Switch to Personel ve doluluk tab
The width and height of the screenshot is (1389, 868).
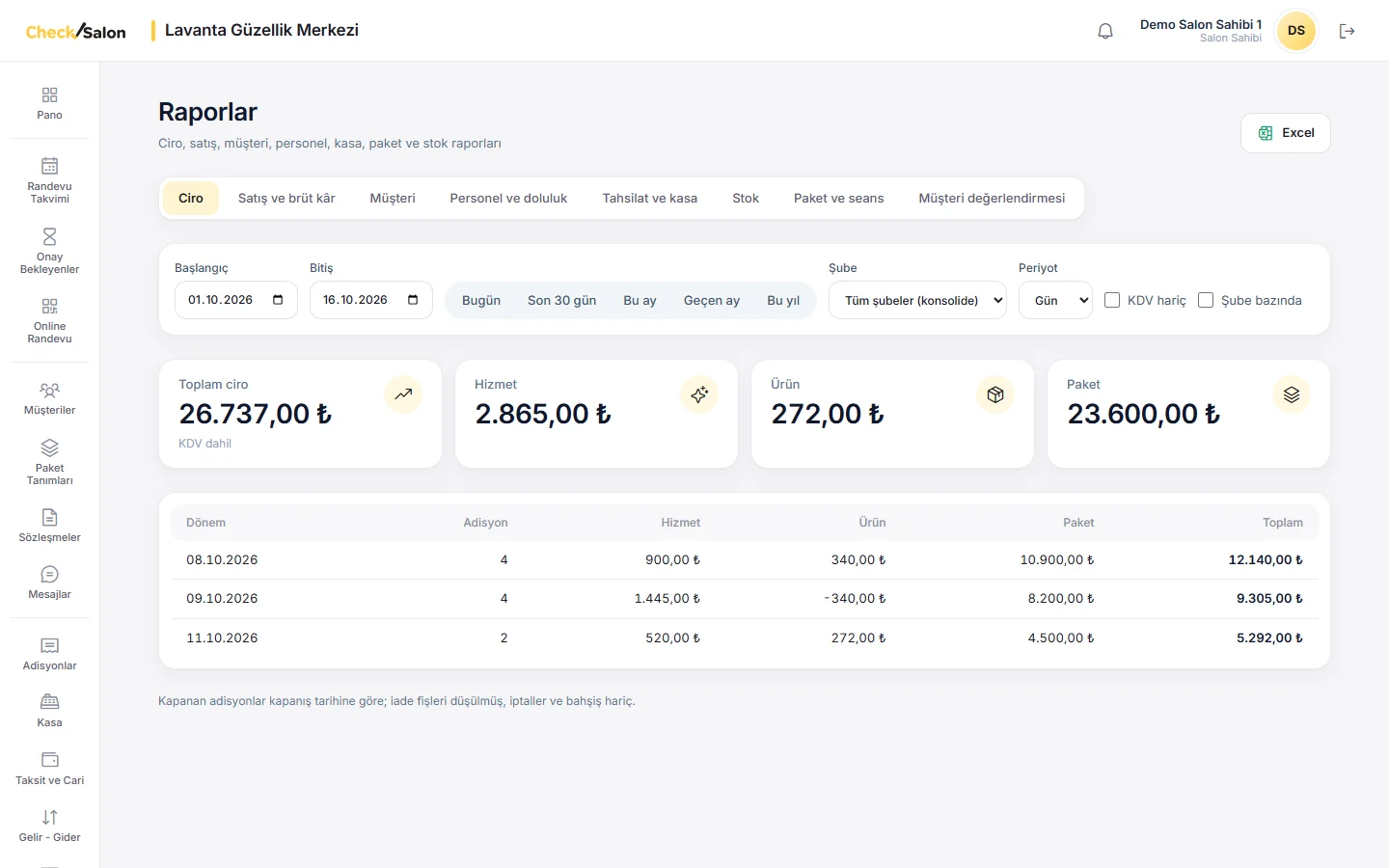(508, 198)
